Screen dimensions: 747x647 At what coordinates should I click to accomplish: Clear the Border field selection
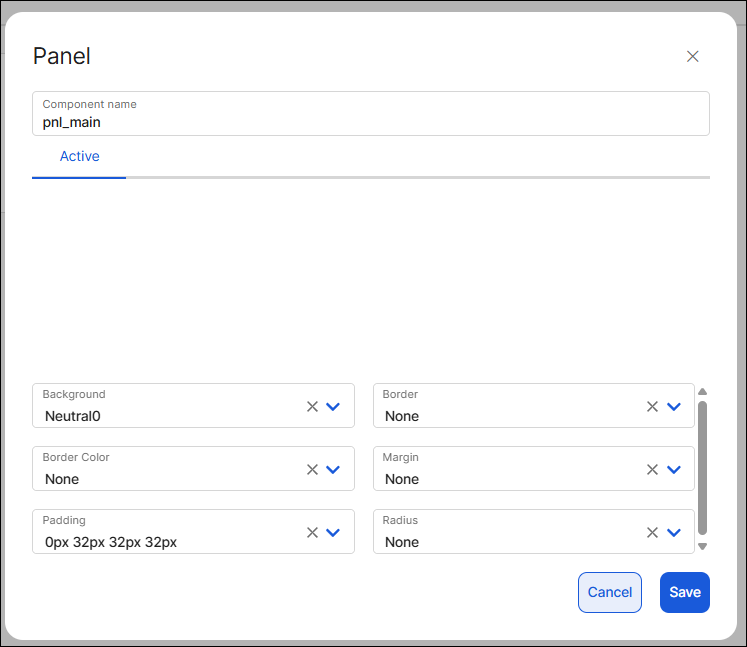[652, 406]
